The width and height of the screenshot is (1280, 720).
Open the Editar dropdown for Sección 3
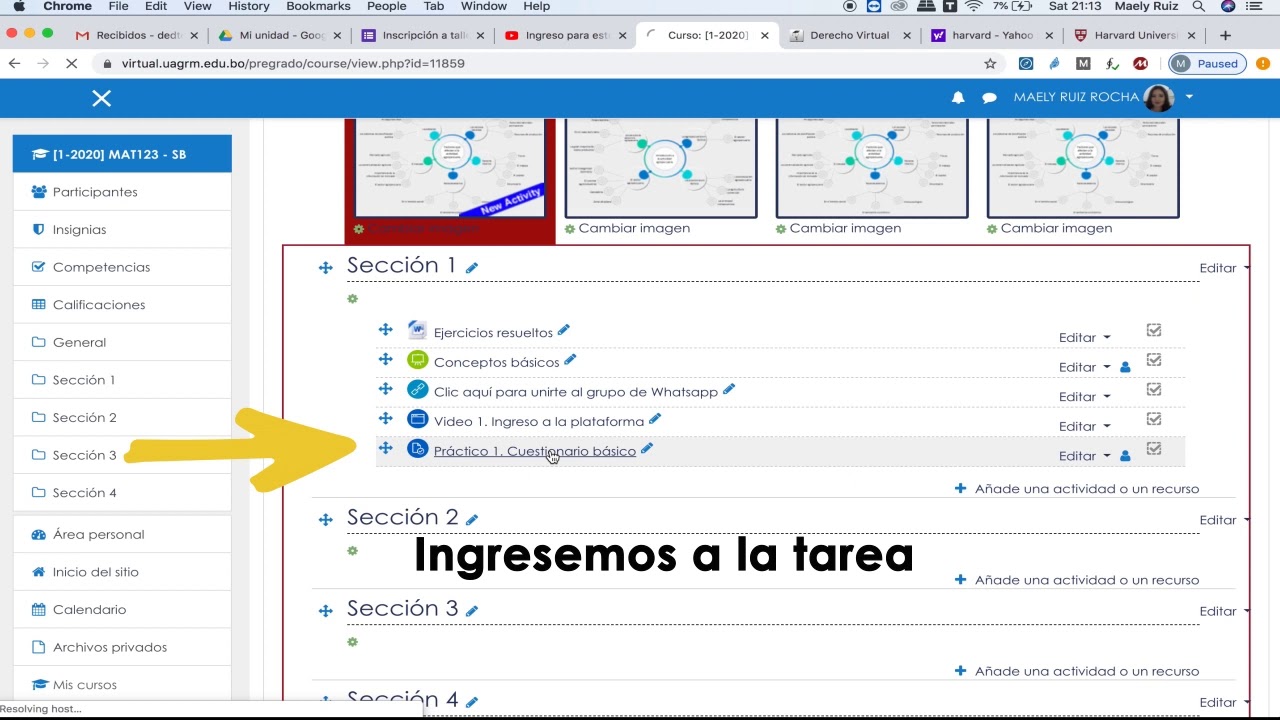[x=1224, y=611]
